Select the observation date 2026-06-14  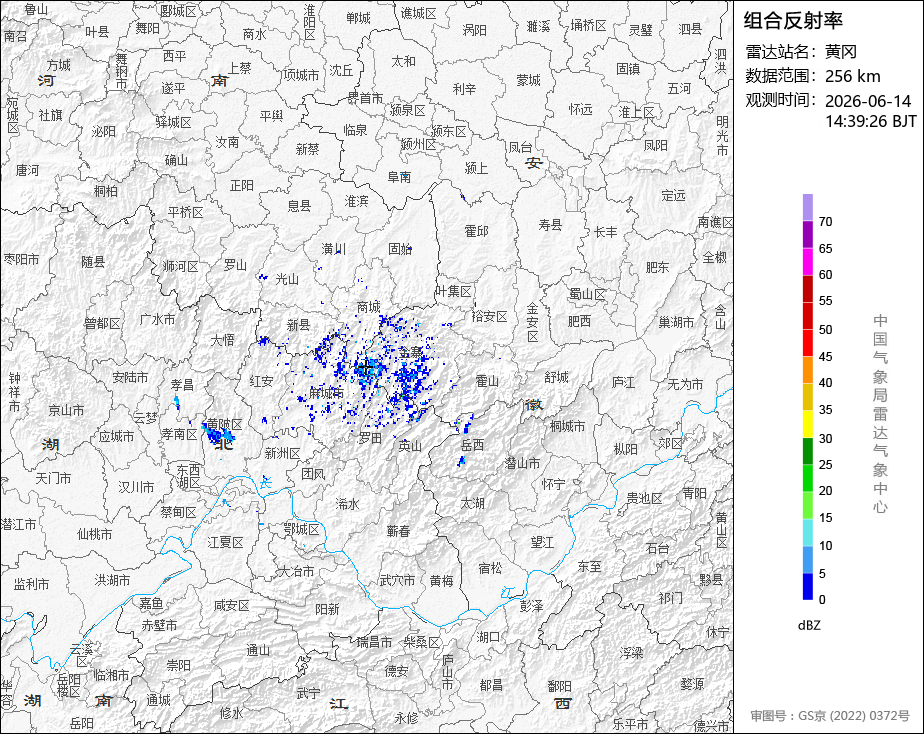click(x=867, y=101)
